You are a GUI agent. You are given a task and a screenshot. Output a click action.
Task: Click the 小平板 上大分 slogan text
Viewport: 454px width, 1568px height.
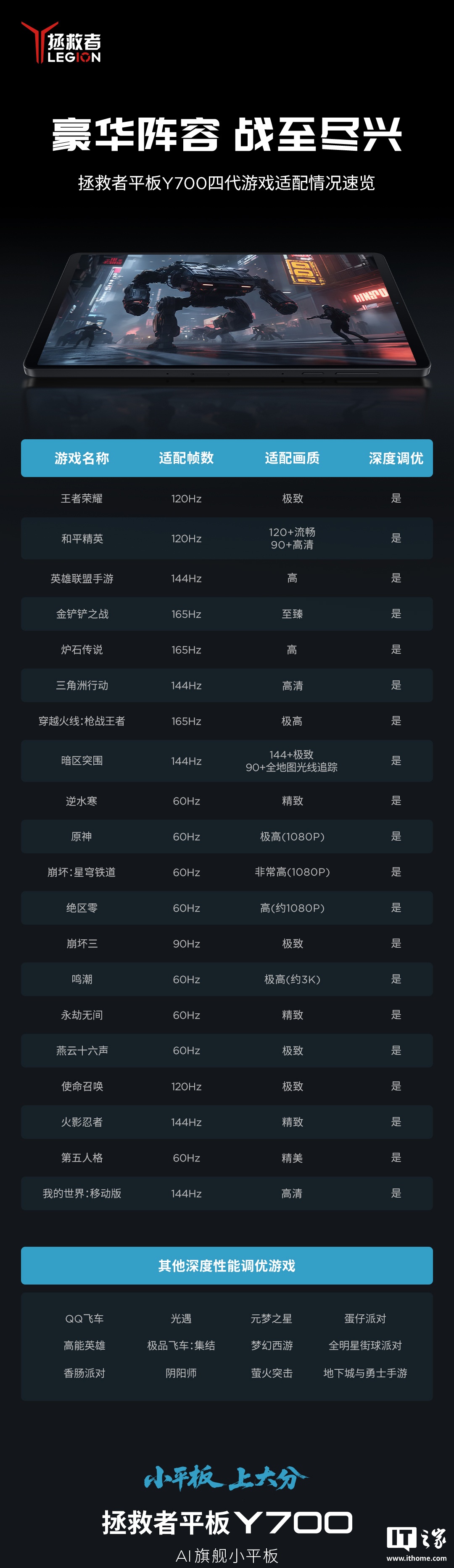227,1478
